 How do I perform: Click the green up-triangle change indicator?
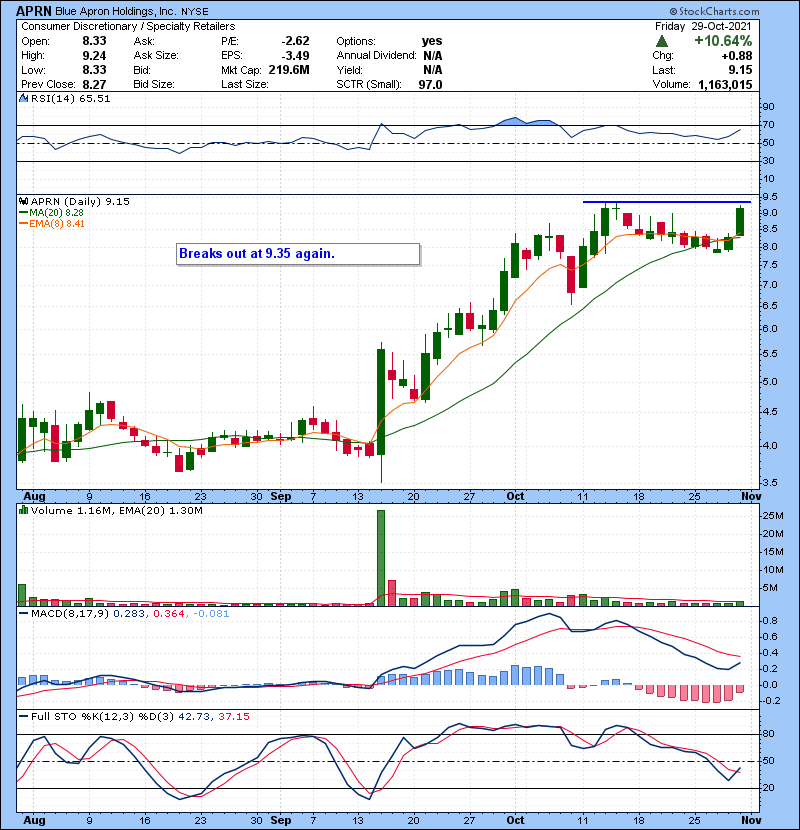tap(662, 41)
